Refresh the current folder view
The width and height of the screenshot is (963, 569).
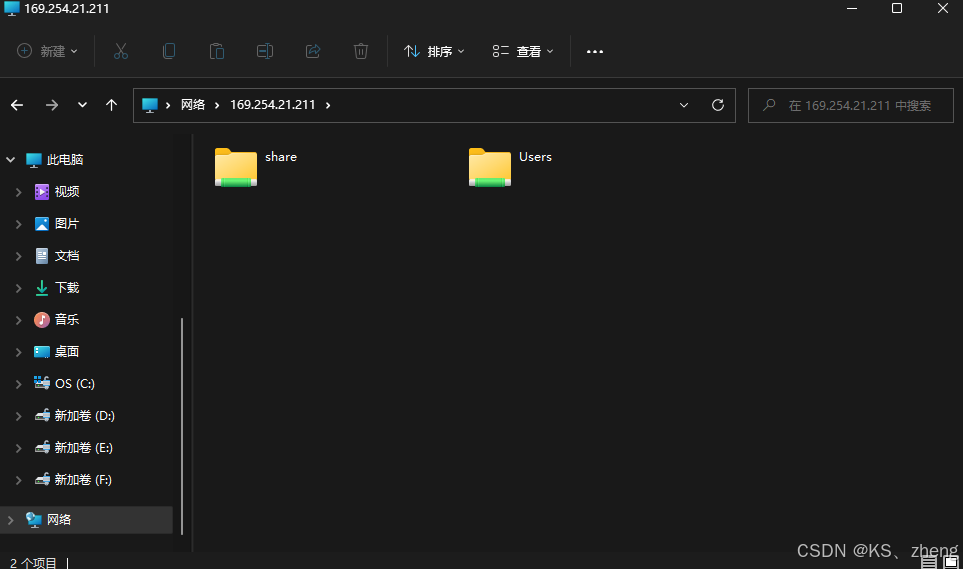[x=717, y=105]
